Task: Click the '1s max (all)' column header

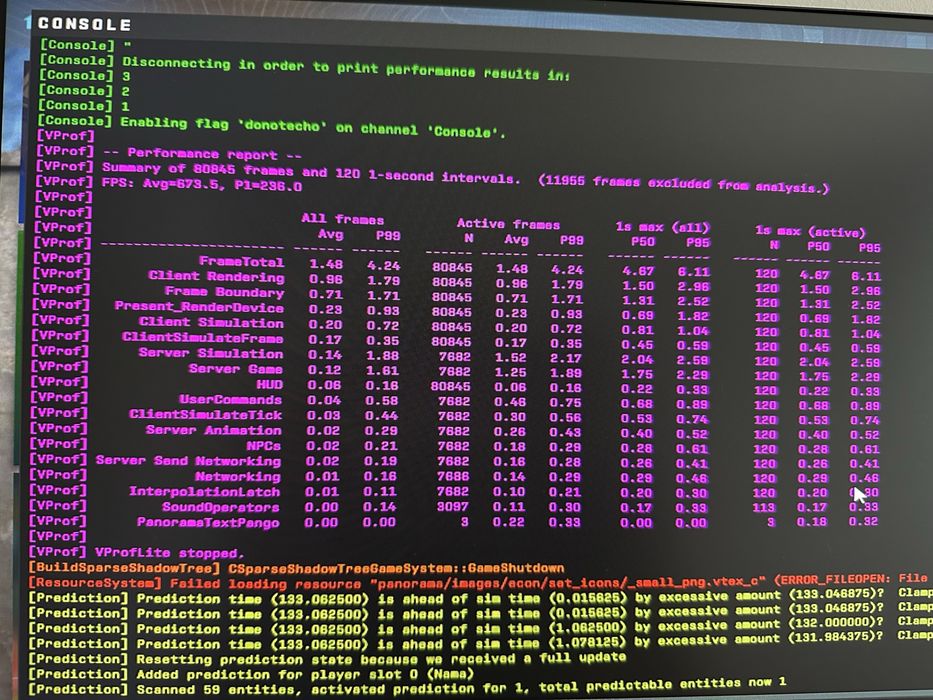Action: (x=662, y=227)
